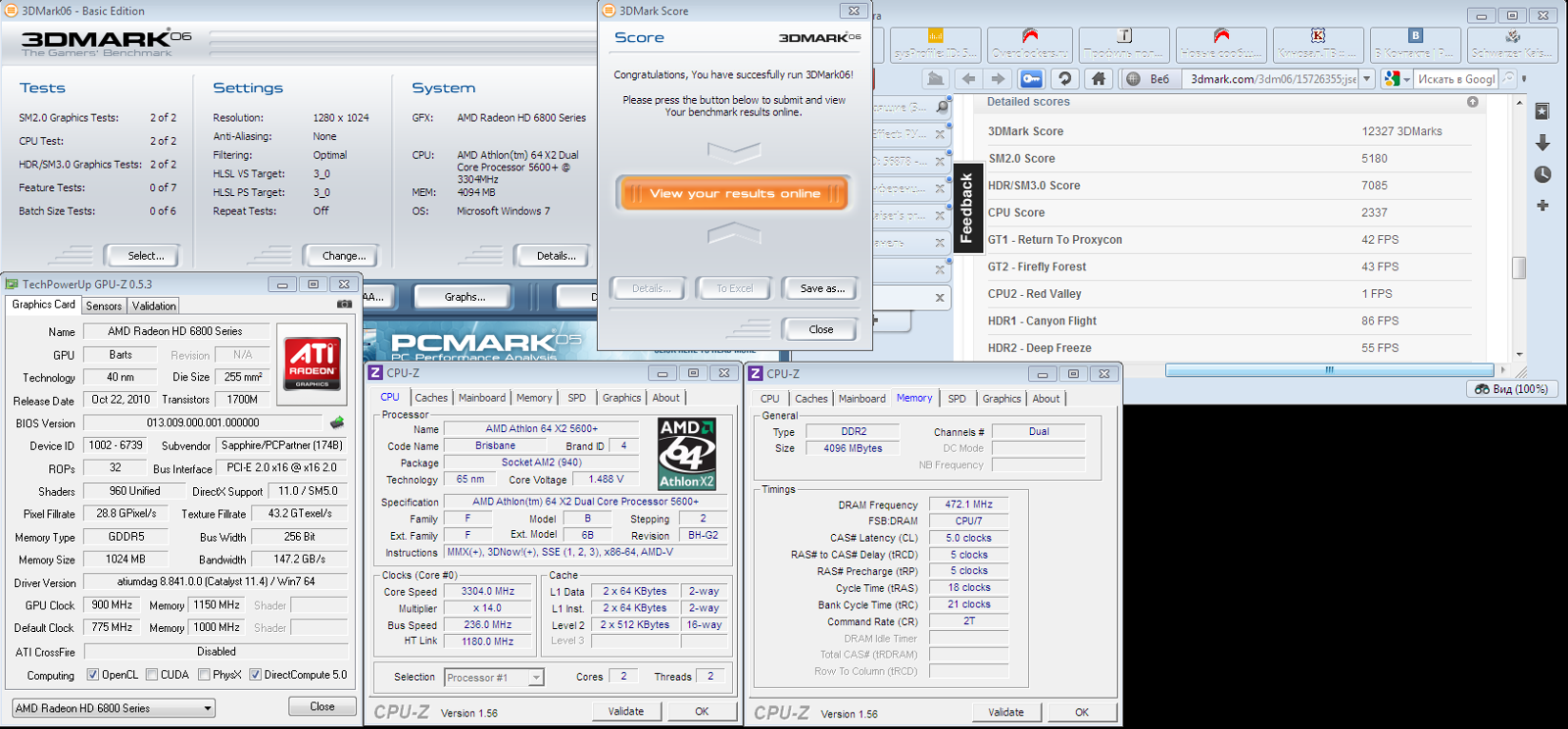Viewport: 1568px width, 729px height.
Task: Click 'GT1 - Return To Proxycon' row text
Action: (1054, 240)
